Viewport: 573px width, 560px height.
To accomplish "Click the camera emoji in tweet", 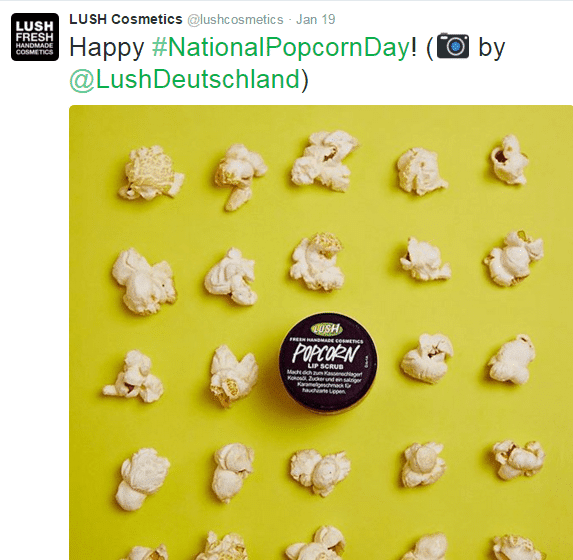I will (453, 46).
